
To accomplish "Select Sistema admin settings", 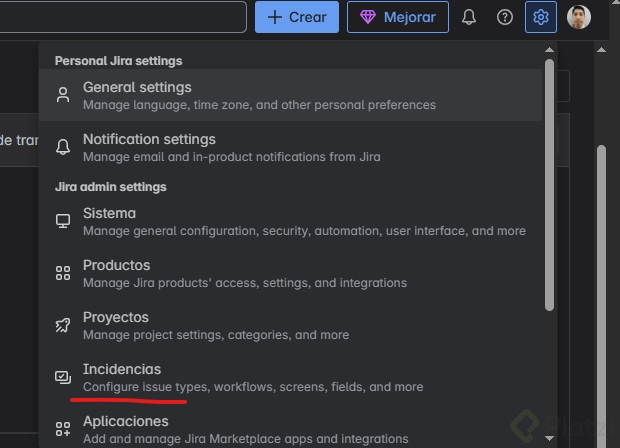I will (109, 213).
